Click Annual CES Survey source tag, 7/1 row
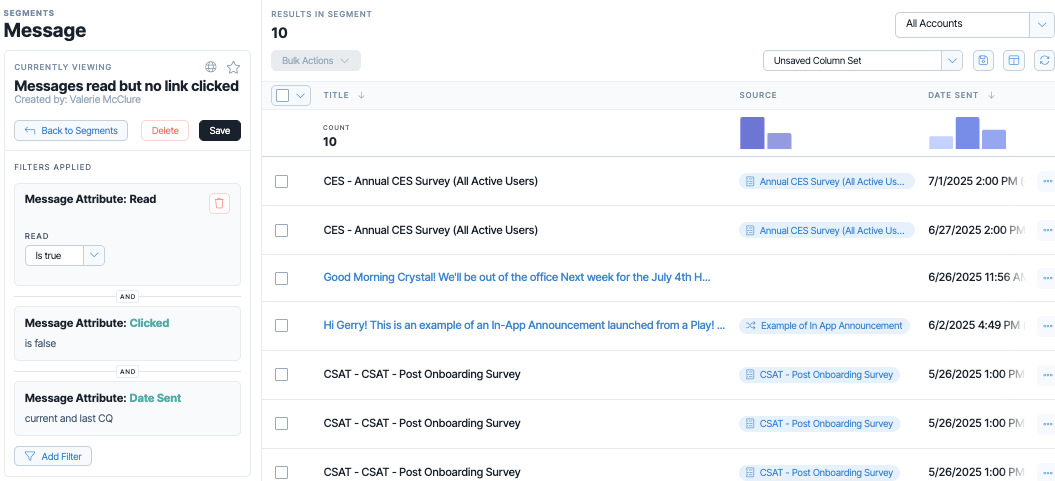The image size is (1055, 481). (827, 181)
